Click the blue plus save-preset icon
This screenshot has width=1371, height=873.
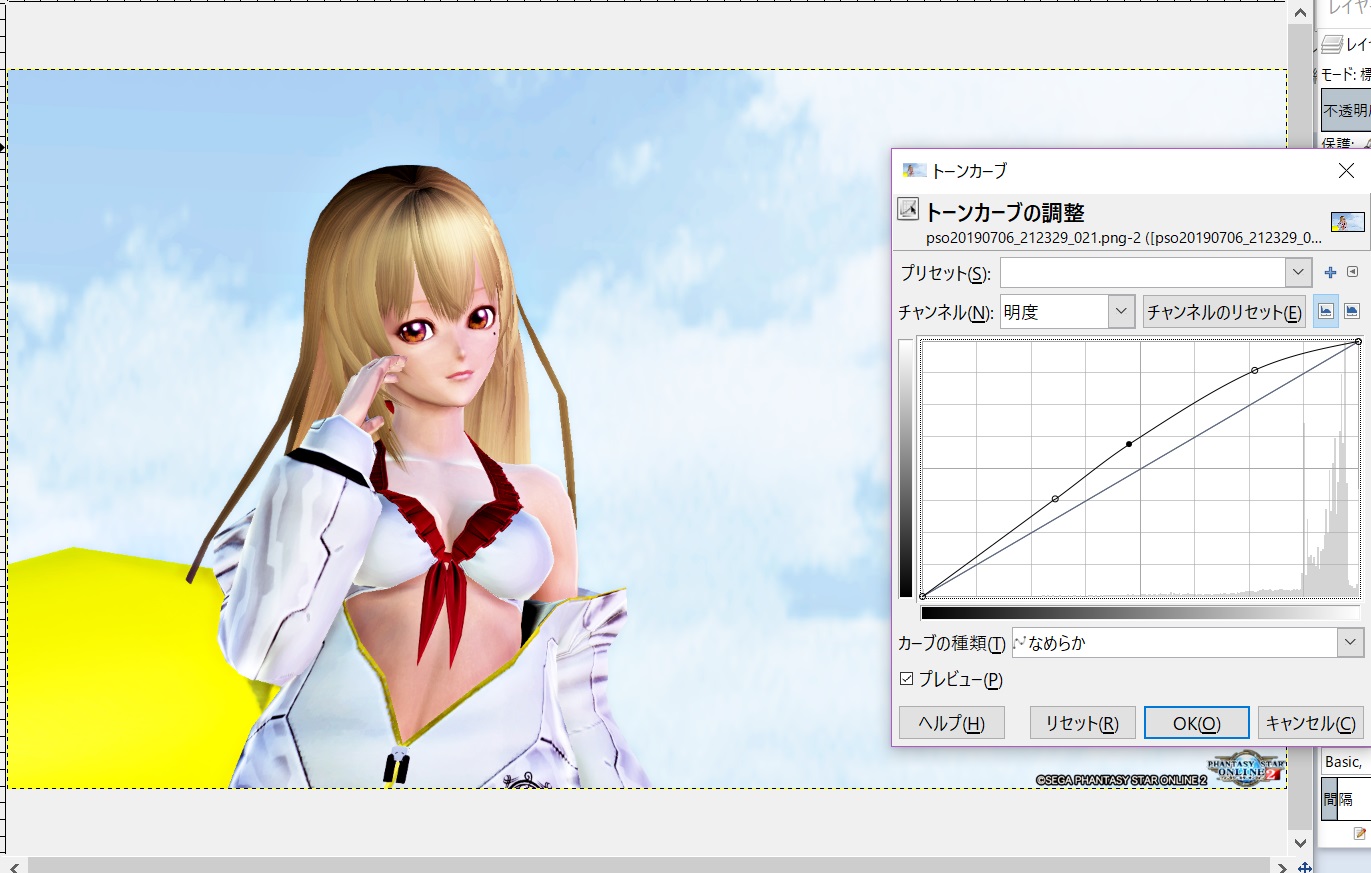pos(1330,272)
